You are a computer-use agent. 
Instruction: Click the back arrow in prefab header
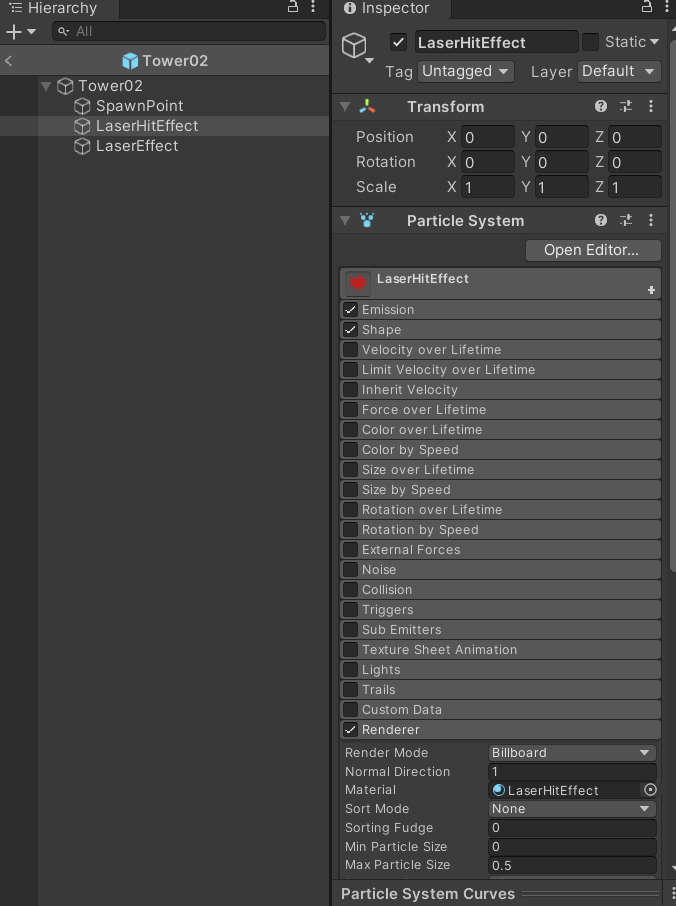pos(9,61)
